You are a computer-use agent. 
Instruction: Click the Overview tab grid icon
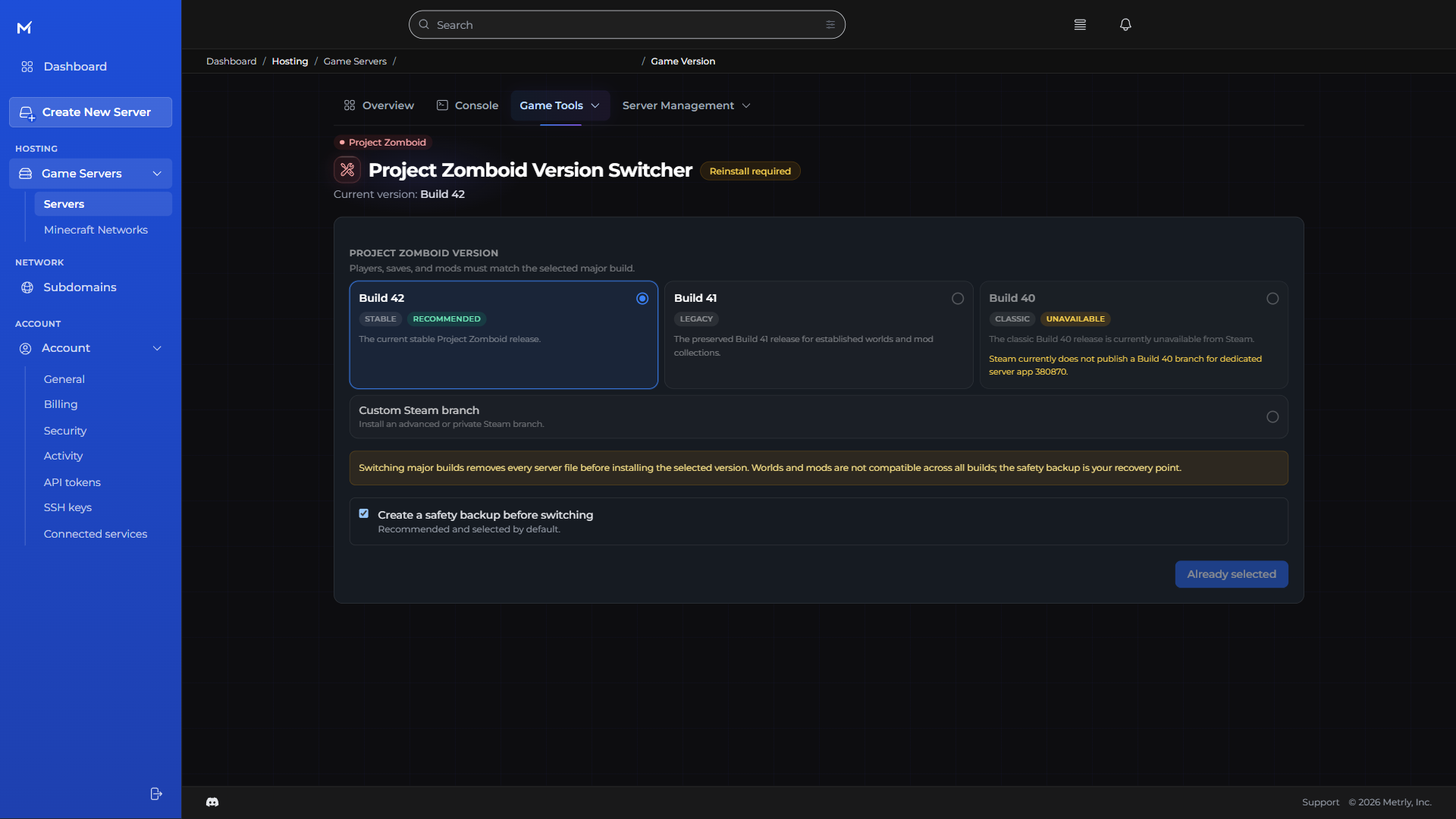[350, 105]
